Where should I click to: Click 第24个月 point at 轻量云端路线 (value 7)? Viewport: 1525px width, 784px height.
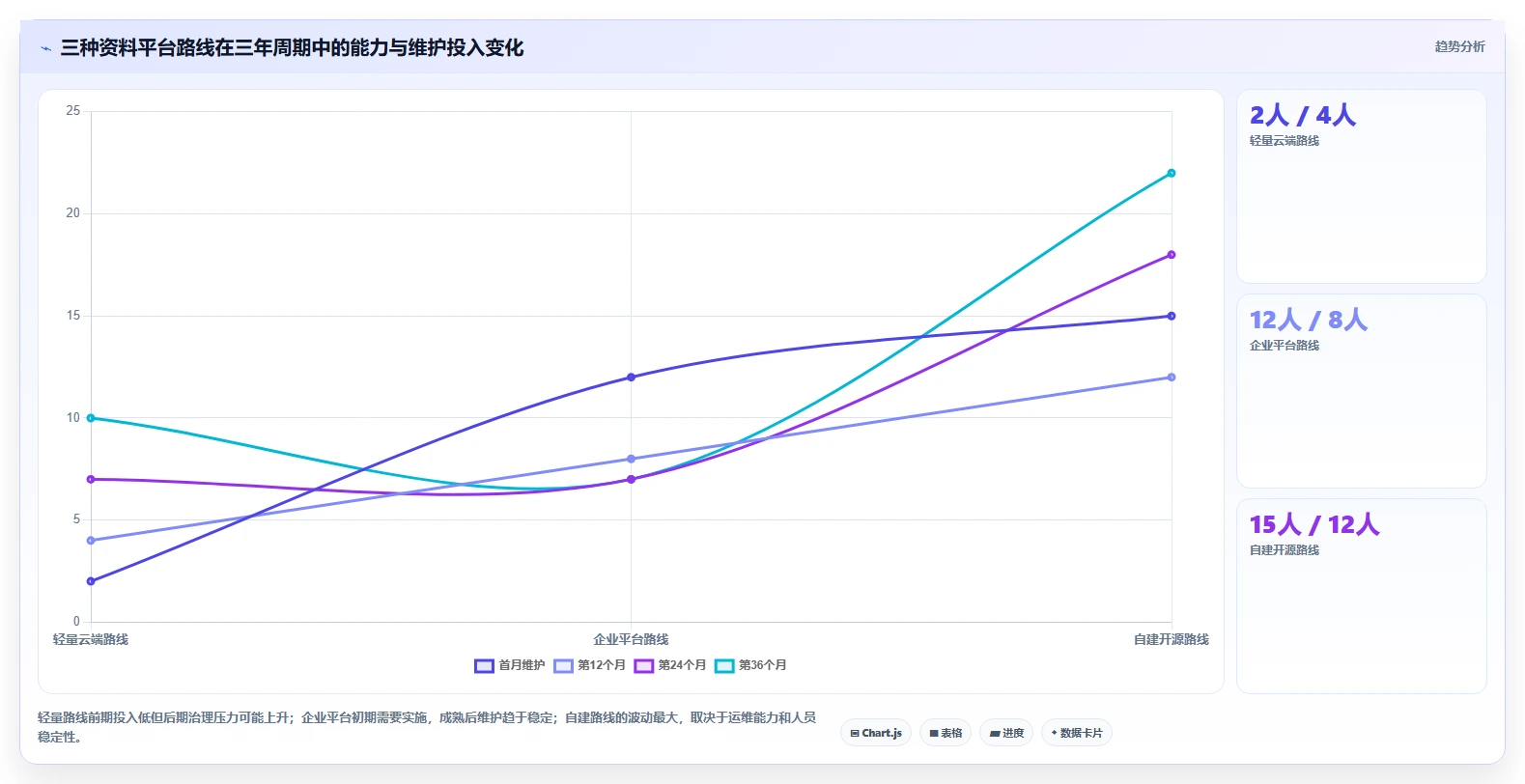91,479
